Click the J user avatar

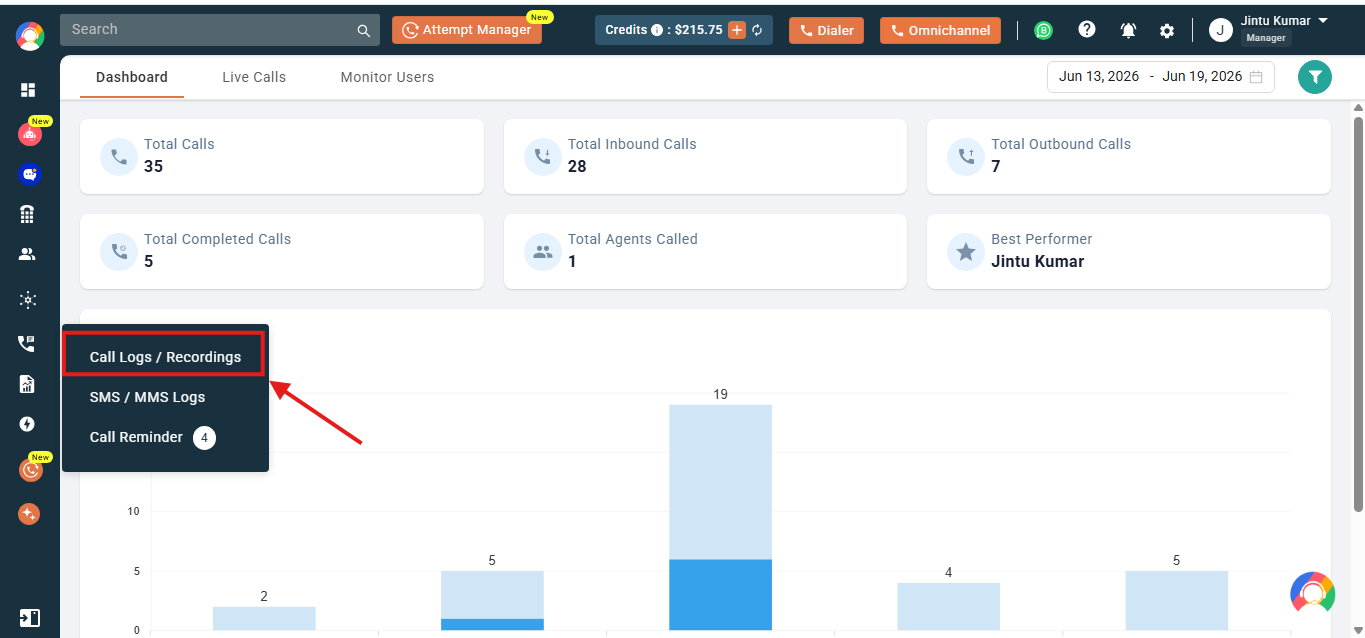pyautogui.click(x=1220, y=30)
